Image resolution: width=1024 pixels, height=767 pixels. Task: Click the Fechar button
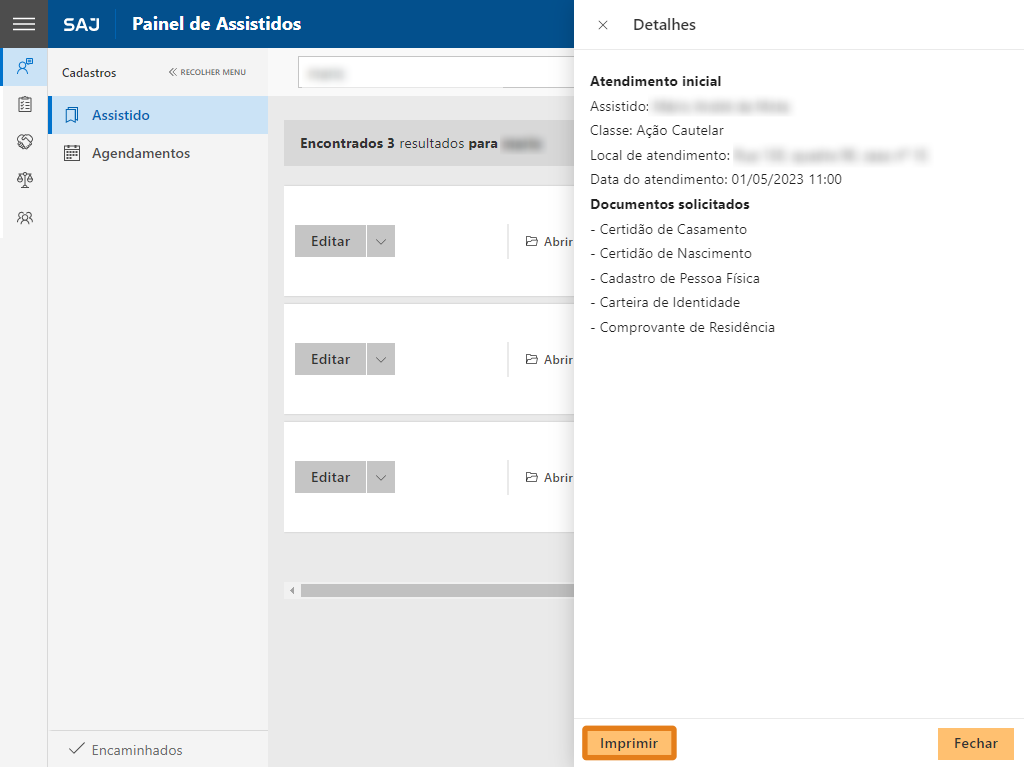tap(976, 743)
